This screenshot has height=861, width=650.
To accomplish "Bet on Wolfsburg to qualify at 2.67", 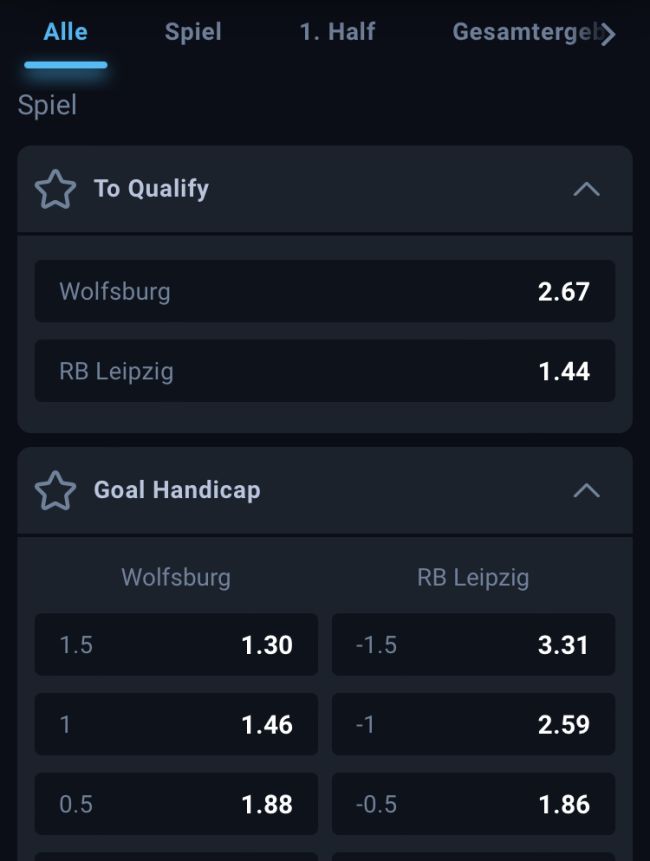I will [325, 292].
